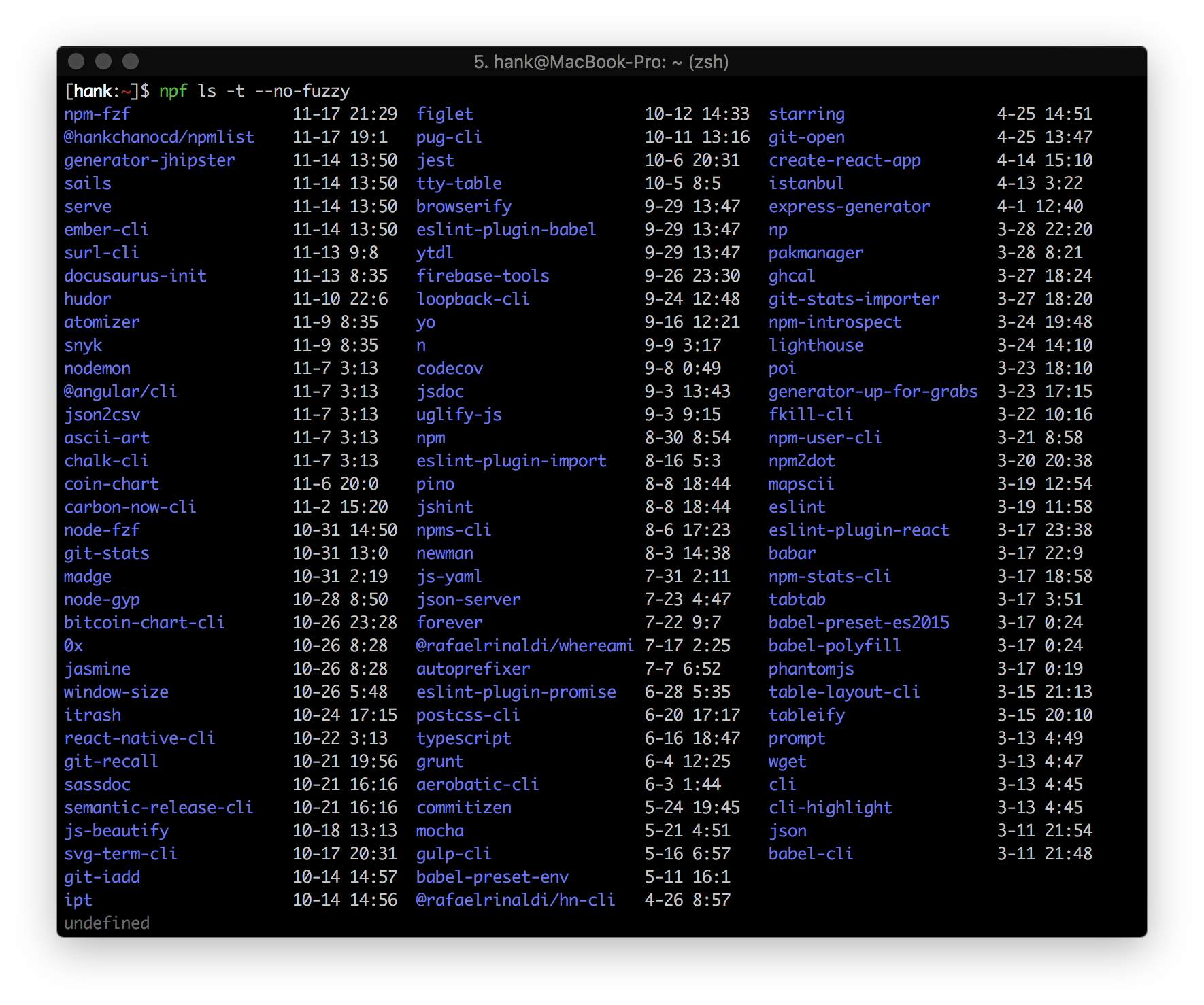Select the '--no-fuzzy' flag text
Screen dimensions: 1204x1005
point(302,91)
